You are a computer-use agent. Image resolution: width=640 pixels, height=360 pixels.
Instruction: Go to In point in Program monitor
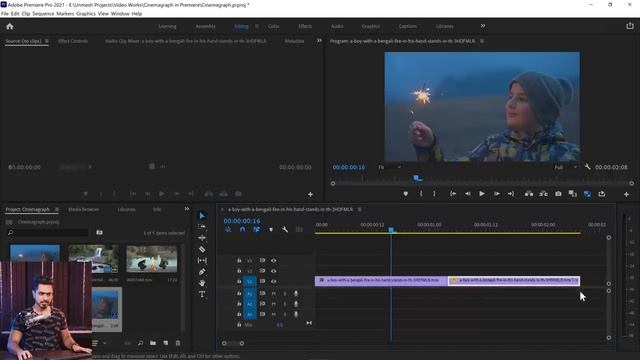point(453,194)
